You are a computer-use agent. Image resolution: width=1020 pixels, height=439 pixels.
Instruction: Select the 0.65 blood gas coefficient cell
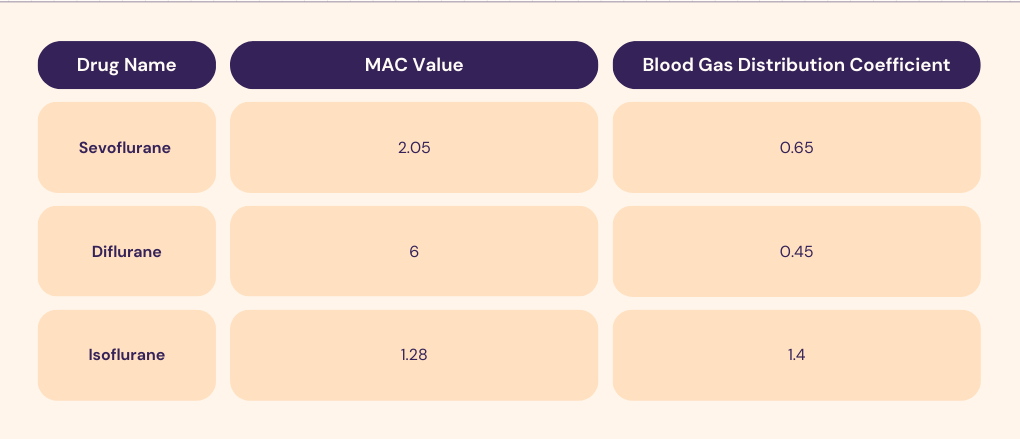(x=796, y=147)
